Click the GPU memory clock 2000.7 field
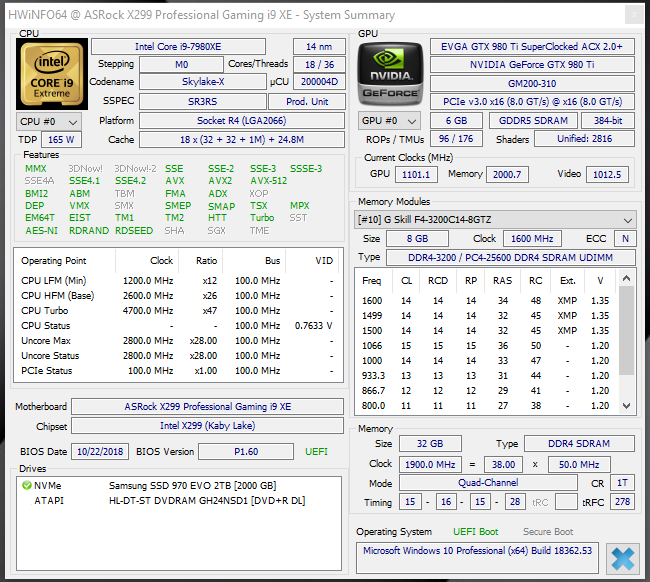The width and height of the screenshot is (650, 582). click(507, 175)
